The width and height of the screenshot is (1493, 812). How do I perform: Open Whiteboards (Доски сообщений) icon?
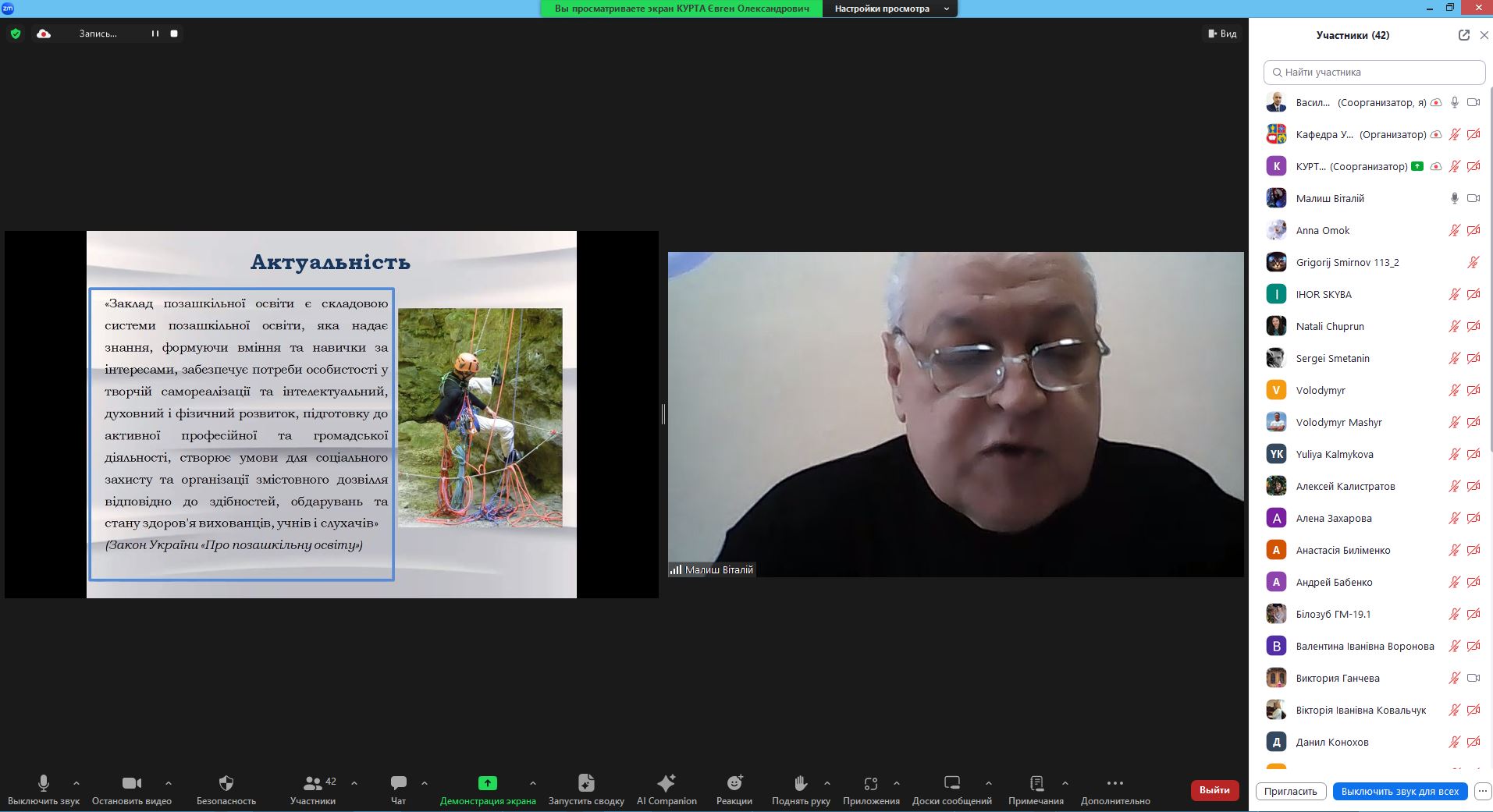[x=951, y=783]
